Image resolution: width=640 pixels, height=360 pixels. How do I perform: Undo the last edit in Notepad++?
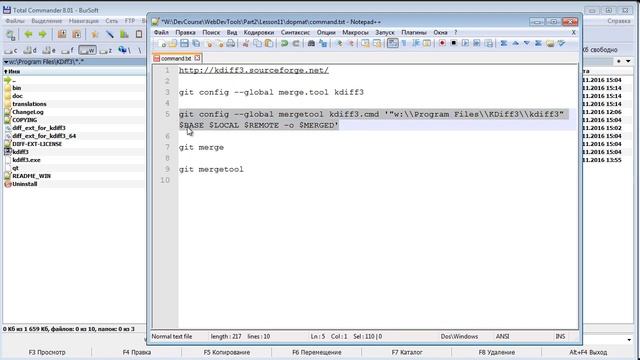click(284, 43)
